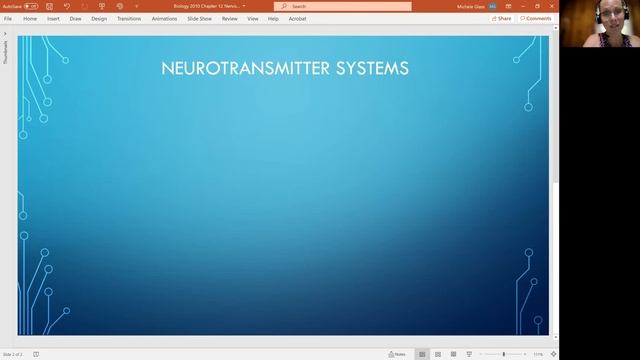This screenshot has width=640, height=360.
Task: Toggle the AutoSave switch
Action: [31, 6]
